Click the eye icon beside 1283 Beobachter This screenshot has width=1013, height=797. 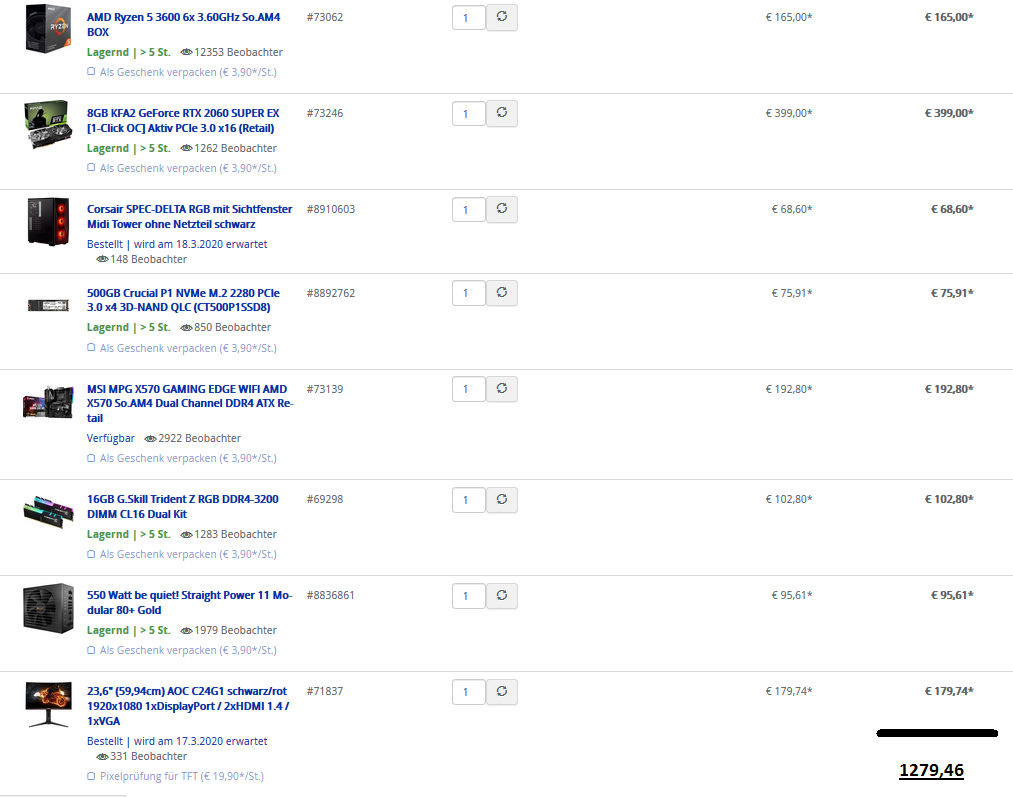tap(186, 535)
